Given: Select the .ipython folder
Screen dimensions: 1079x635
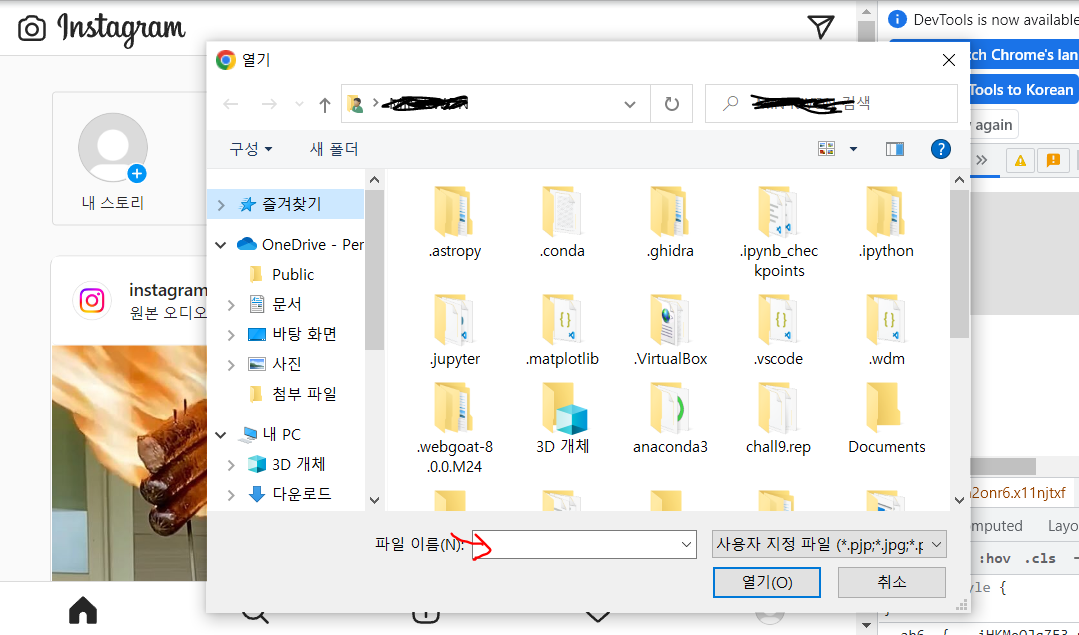Looking at the screenshot, I should 886,222.
